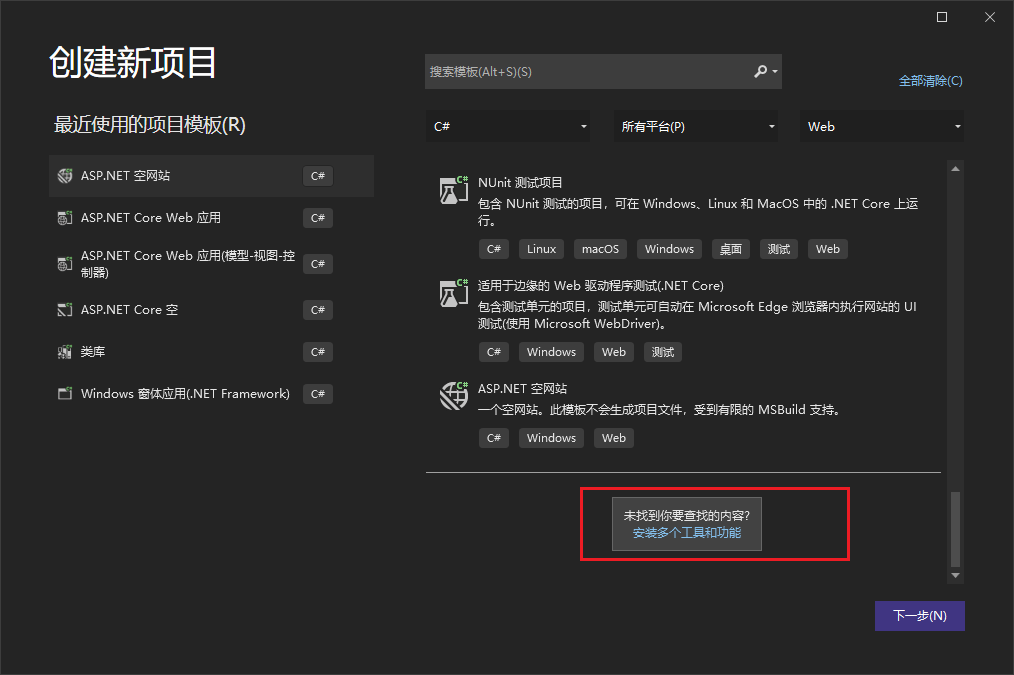Open the 所有平台(P) platform dropdown
The width and height of the screenshot is (1014, 675).
[695, 126]
